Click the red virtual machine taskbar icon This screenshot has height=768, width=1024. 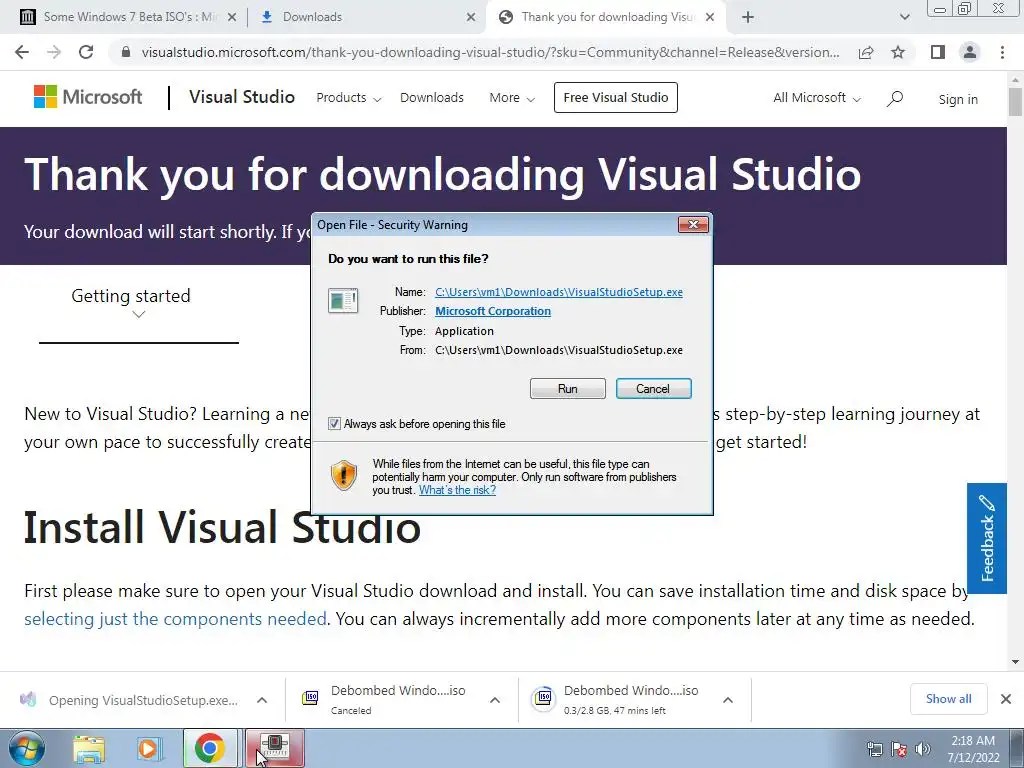(x=275, y=748)
